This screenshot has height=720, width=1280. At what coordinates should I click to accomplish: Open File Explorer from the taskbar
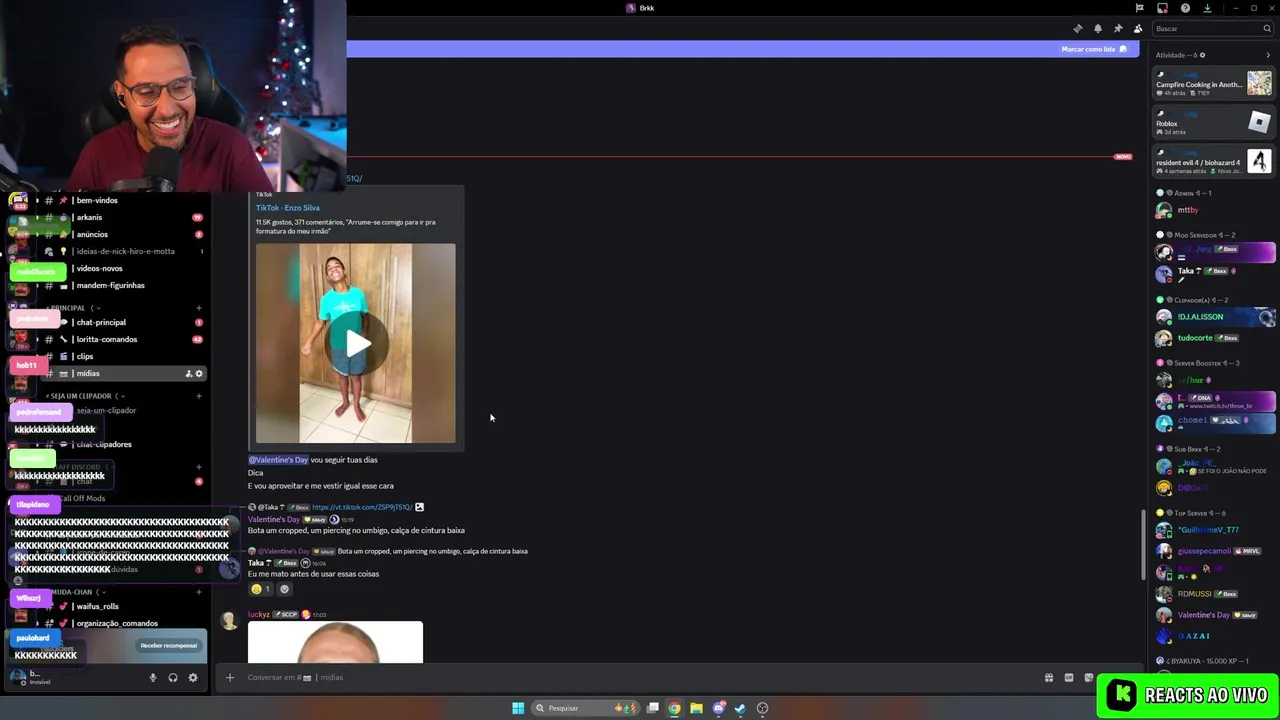(696, 708)
